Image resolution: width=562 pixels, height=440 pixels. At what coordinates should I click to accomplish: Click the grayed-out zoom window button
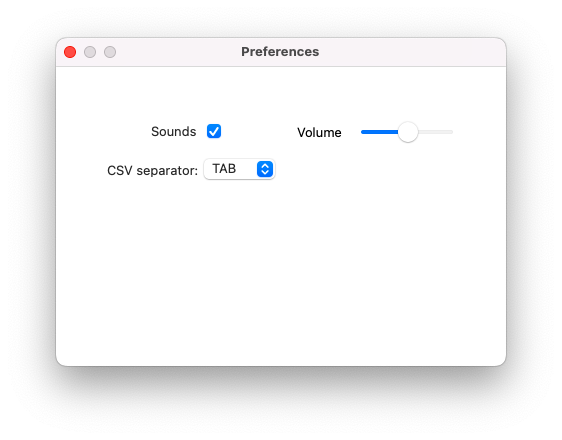pyautogui.click(x=110, y=52)
